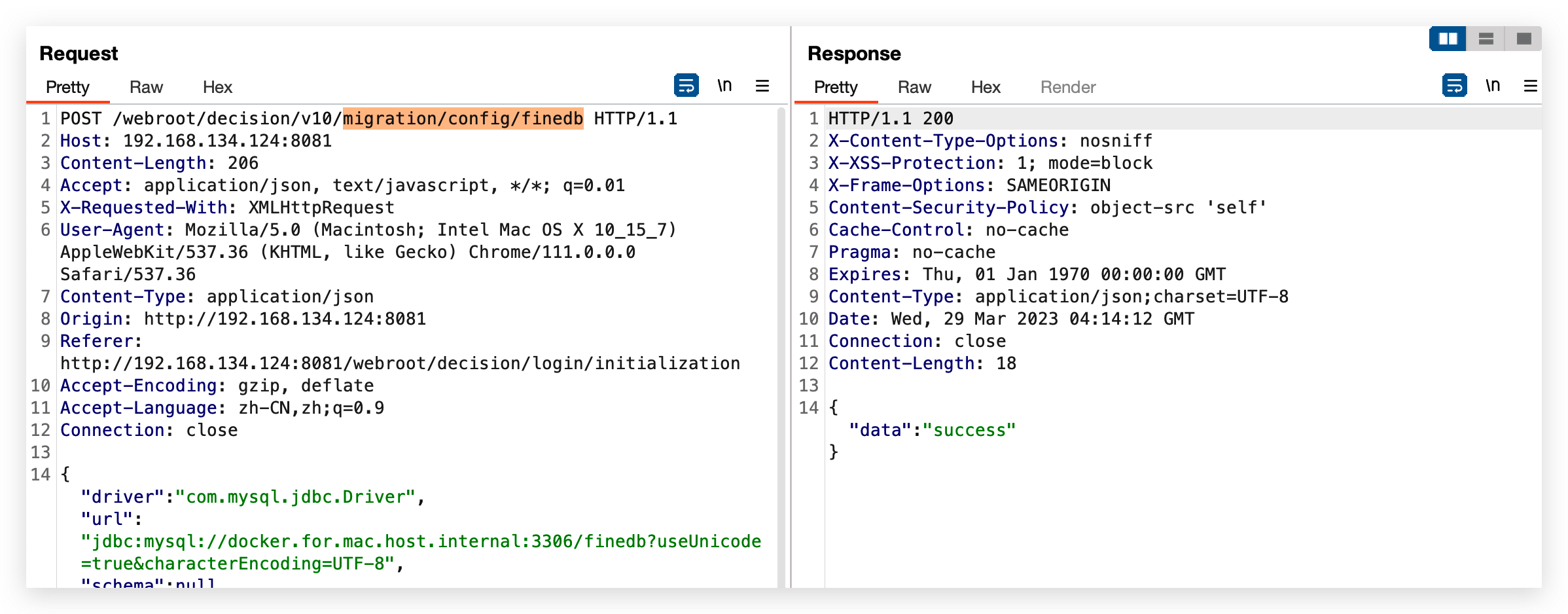The height and width of the screenshot is (614, 1568).
Task: Toggle word wrap in Request panel
Action: tap(686, 86)
